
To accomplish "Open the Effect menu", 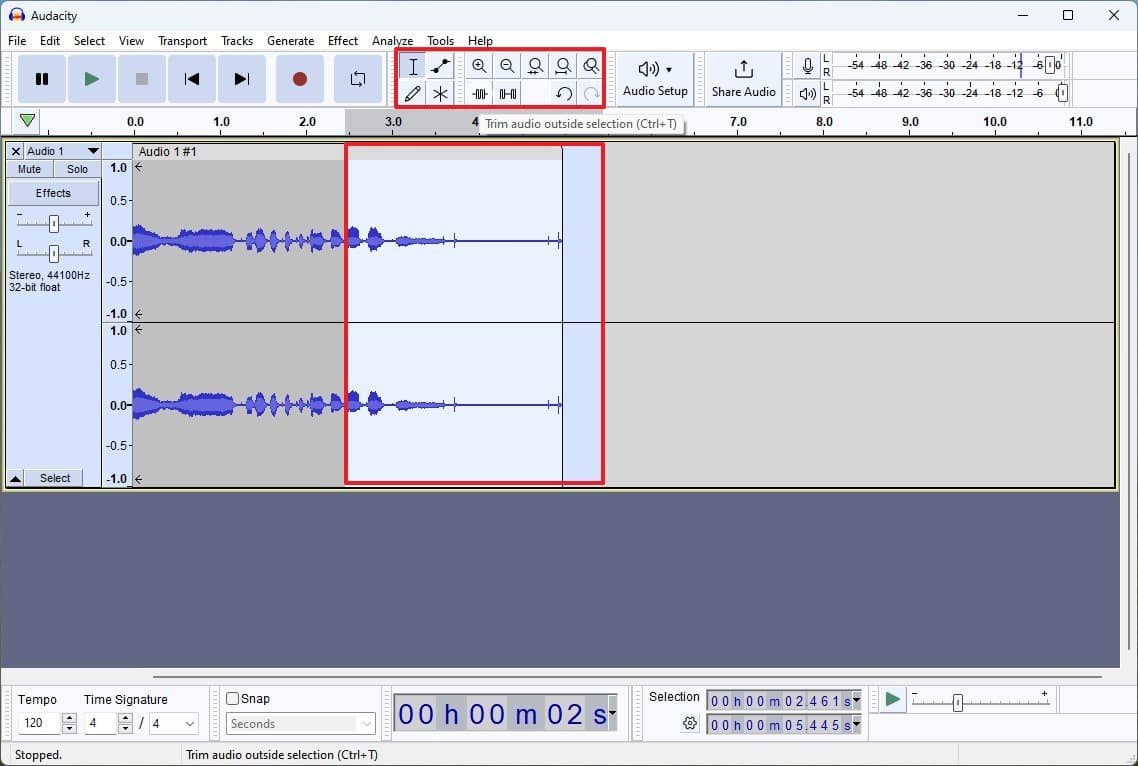I will pyautogui.click(x=342, y=41).
